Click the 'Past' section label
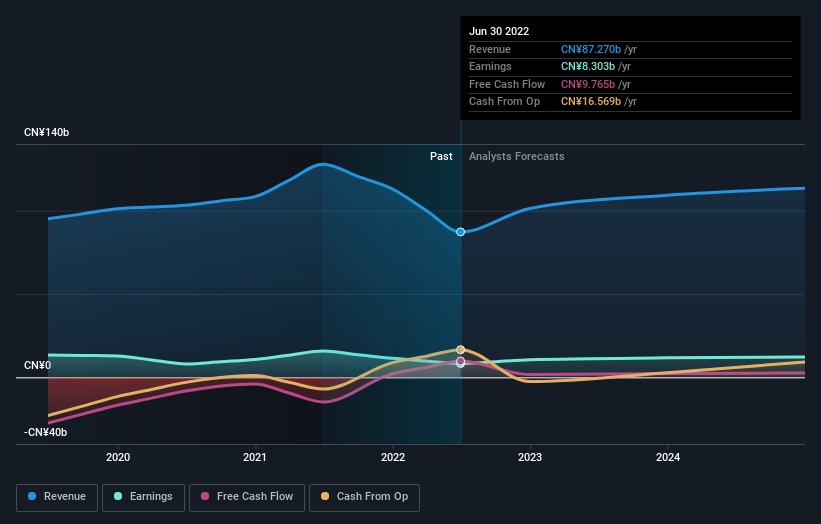 (441, 156)
